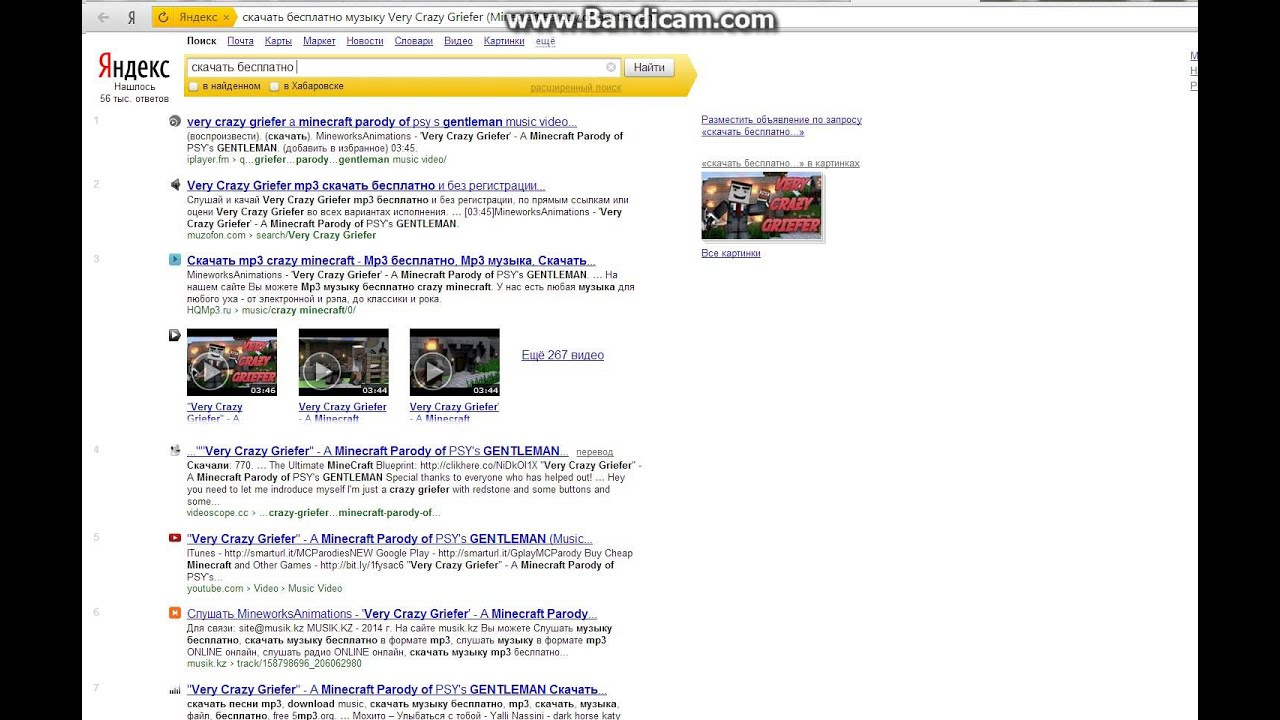Expand the 'ещё' services menu

click(545, 41)
